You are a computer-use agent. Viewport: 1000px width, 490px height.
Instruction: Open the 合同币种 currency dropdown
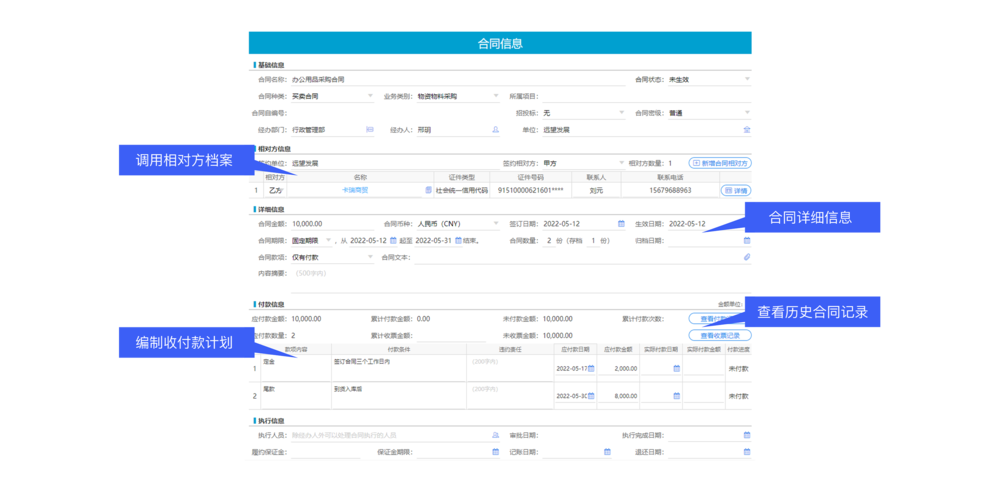click(495, 224)
